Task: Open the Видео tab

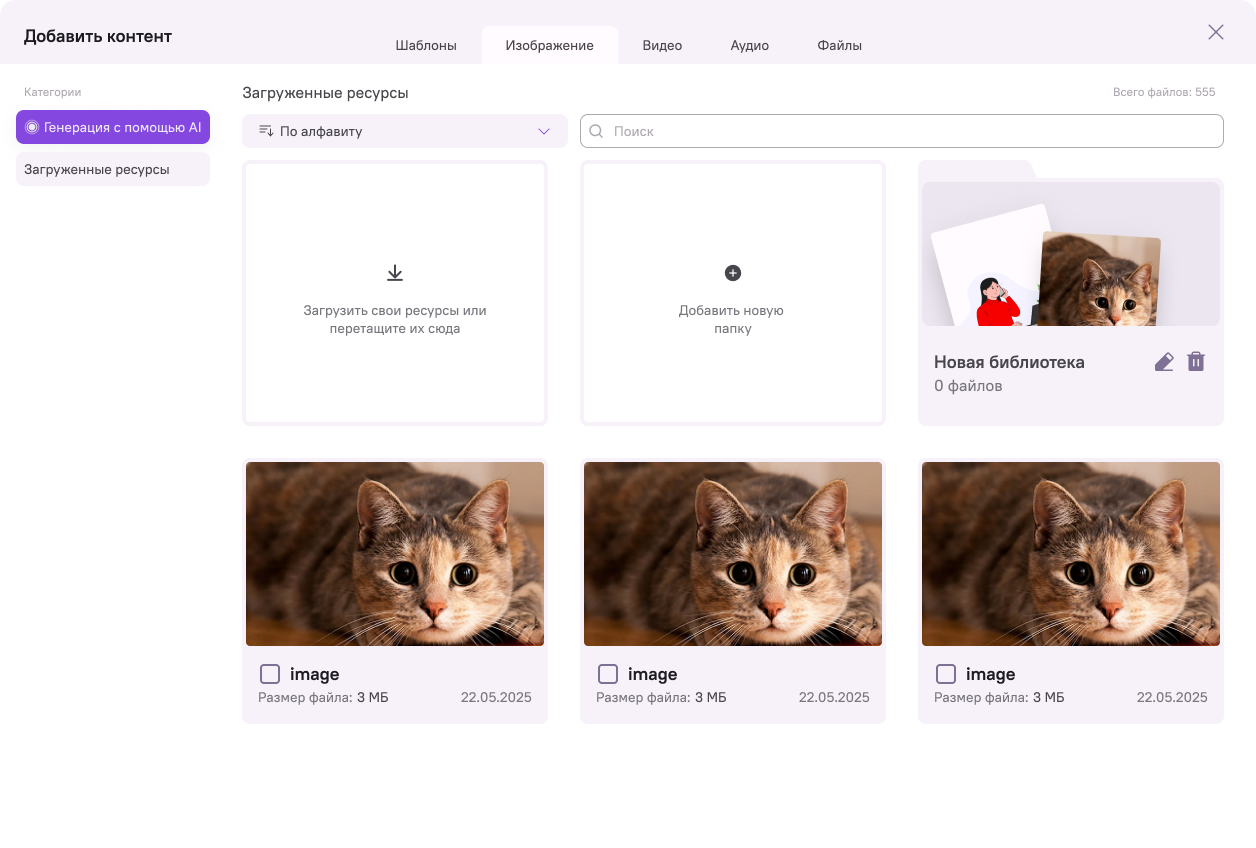Action: [x=662, y=45]
